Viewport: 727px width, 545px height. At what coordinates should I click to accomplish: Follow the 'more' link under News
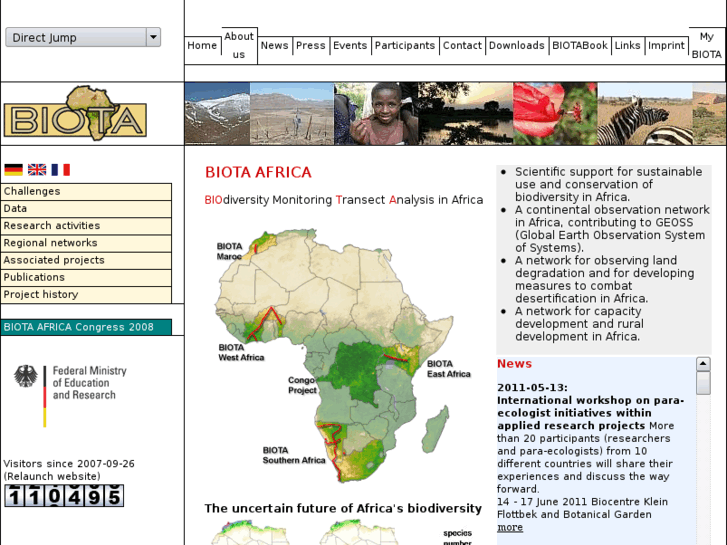(510, 527)
